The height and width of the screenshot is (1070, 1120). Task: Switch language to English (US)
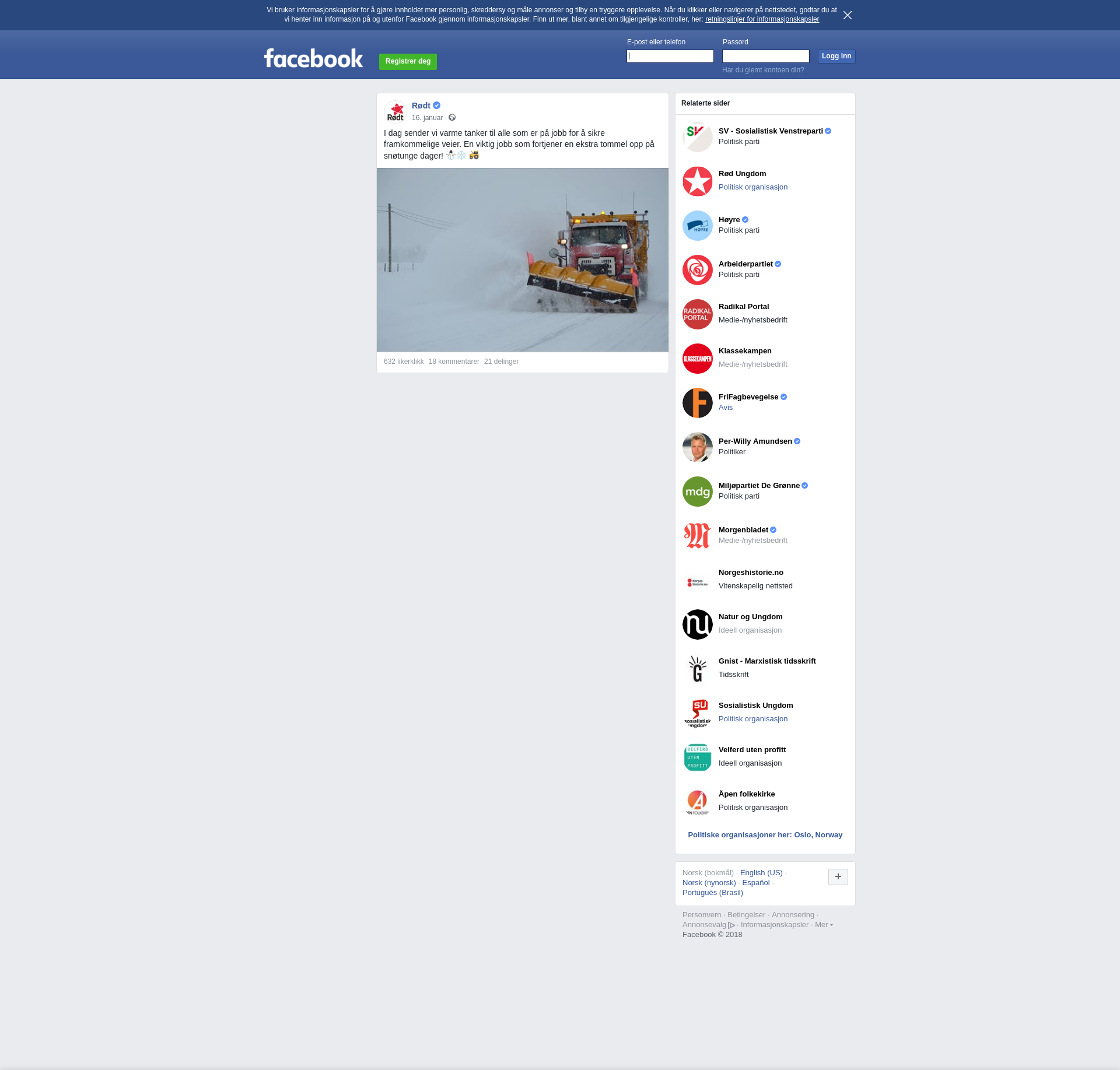pos(761,873)
